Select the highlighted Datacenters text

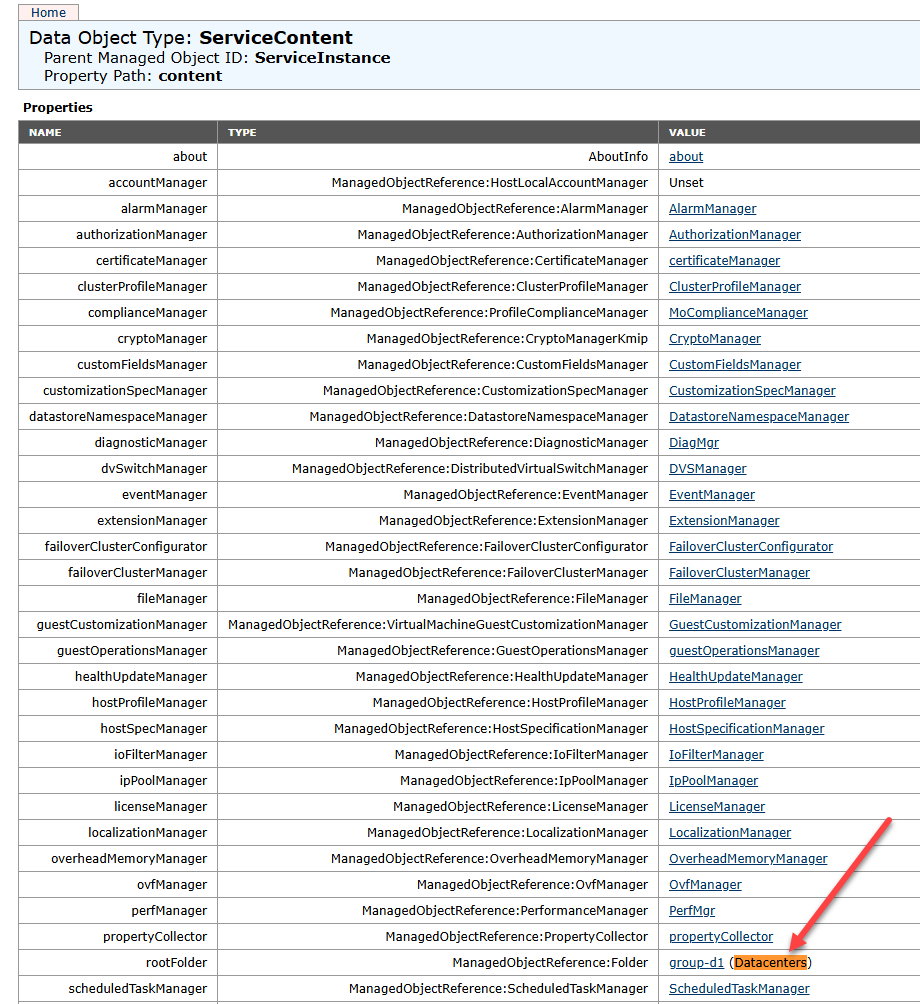click(770, 962)
